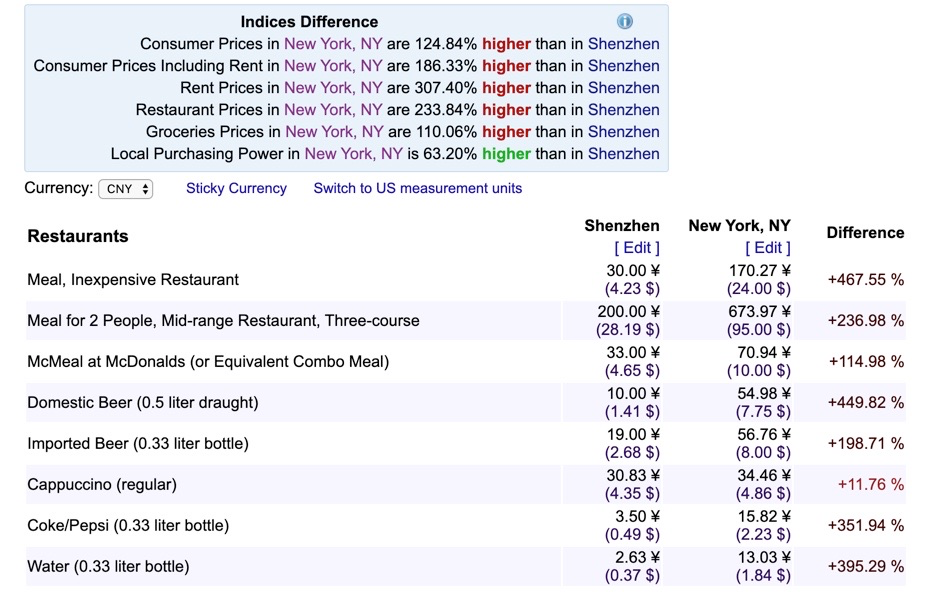Click the Indices Difference heading
Image resolution: width=950 pixels, height=602 pixels.
click(x=309, y=22)
